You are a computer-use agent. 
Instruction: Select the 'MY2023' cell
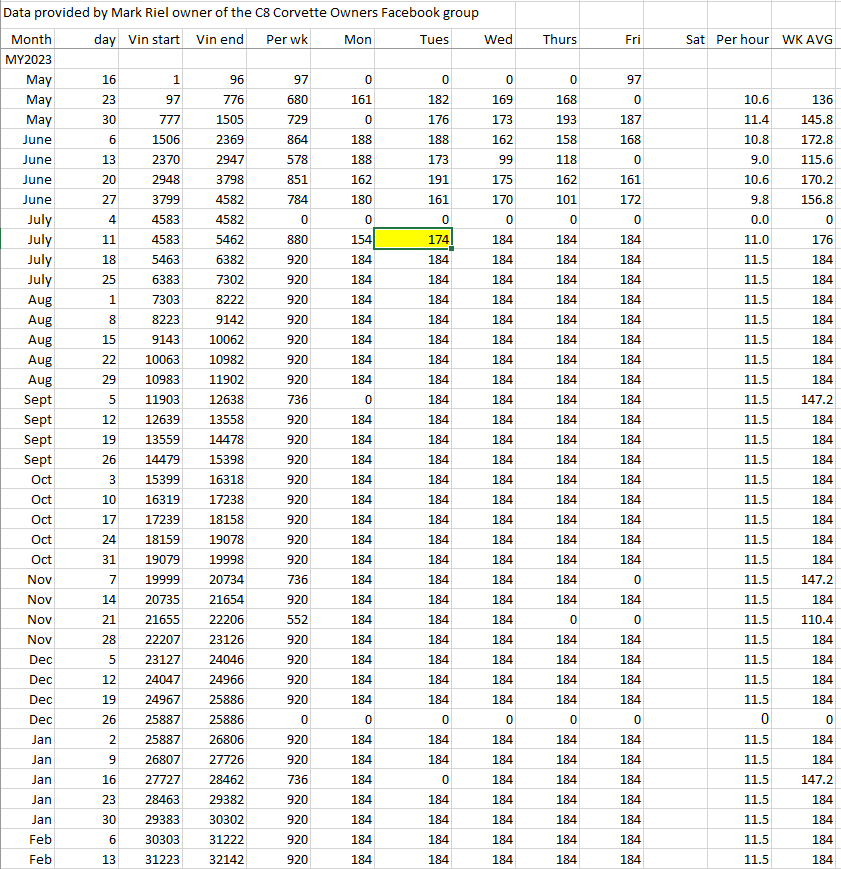(30, 59)
